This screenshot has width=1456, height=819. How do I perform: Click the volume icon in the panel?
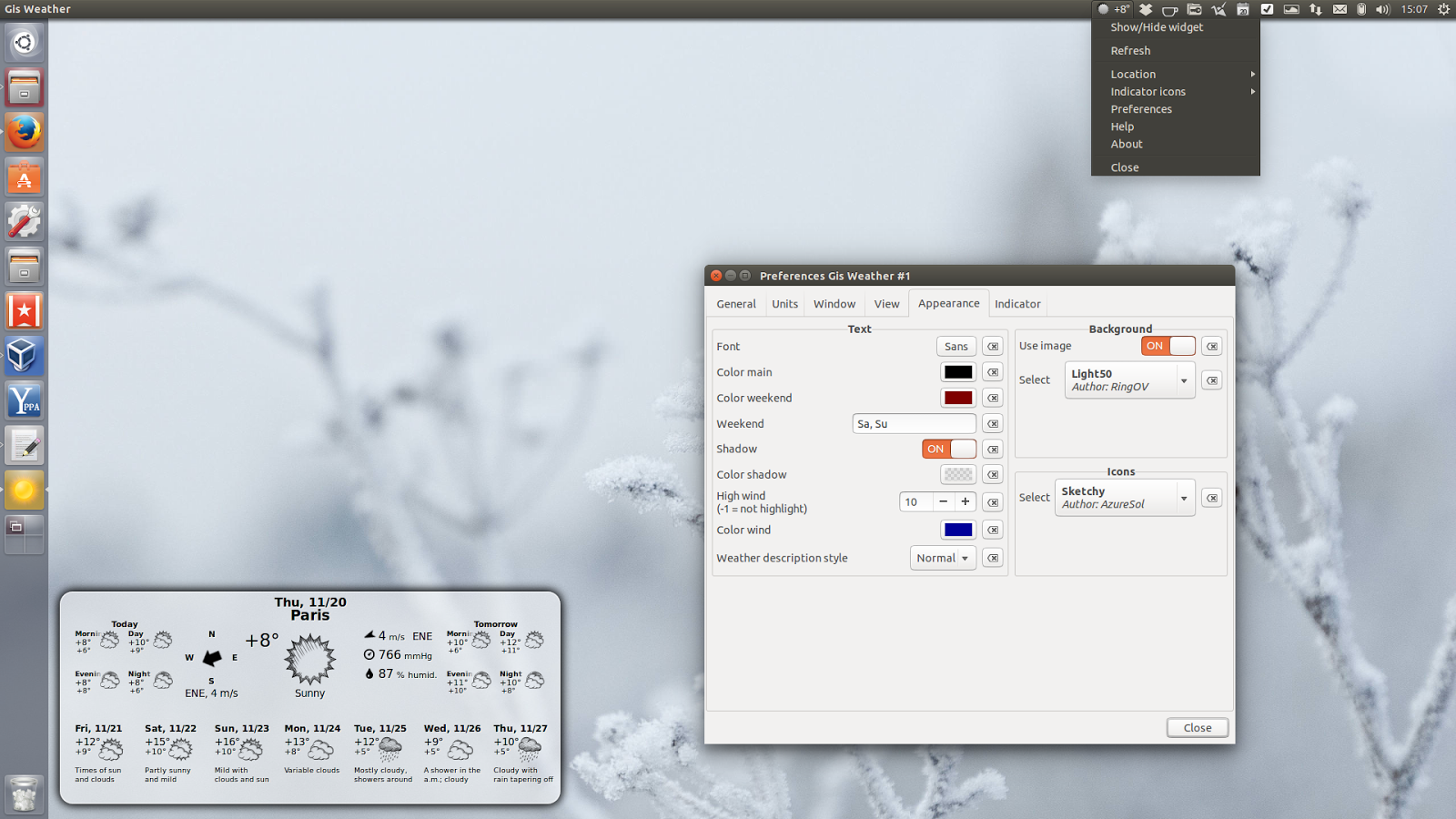coord(1382,9)
